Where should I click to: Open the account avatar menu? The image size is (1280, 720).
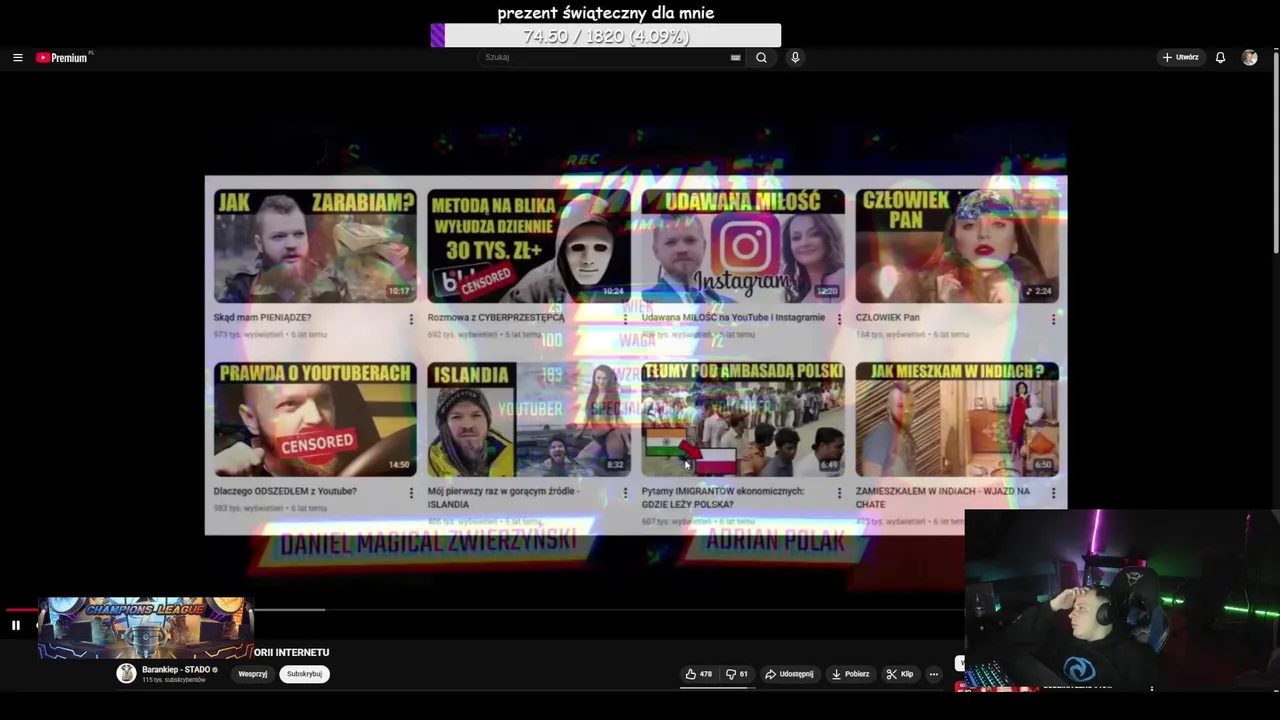(x=1249, y=58)
